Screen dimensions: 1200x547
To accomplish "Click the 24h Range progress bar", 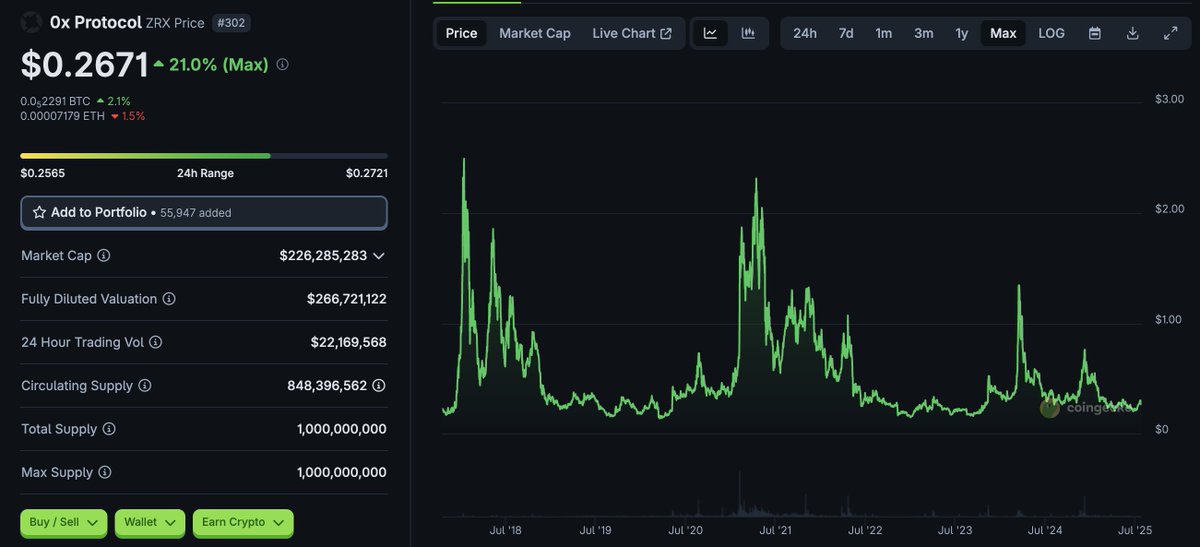I will tap(204, 156).
